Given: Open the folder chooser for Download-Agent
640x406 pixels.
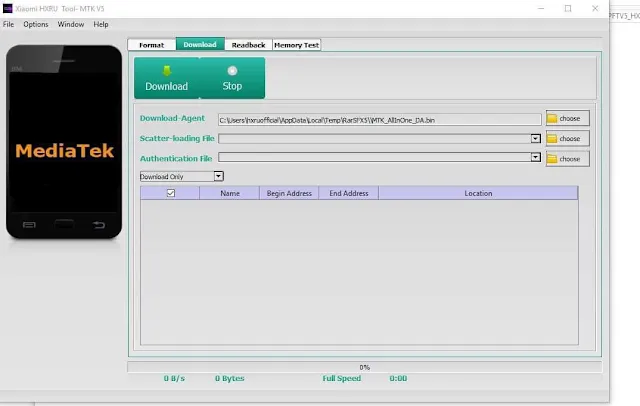Looking at the screenshot, I should tap(567, 118).
